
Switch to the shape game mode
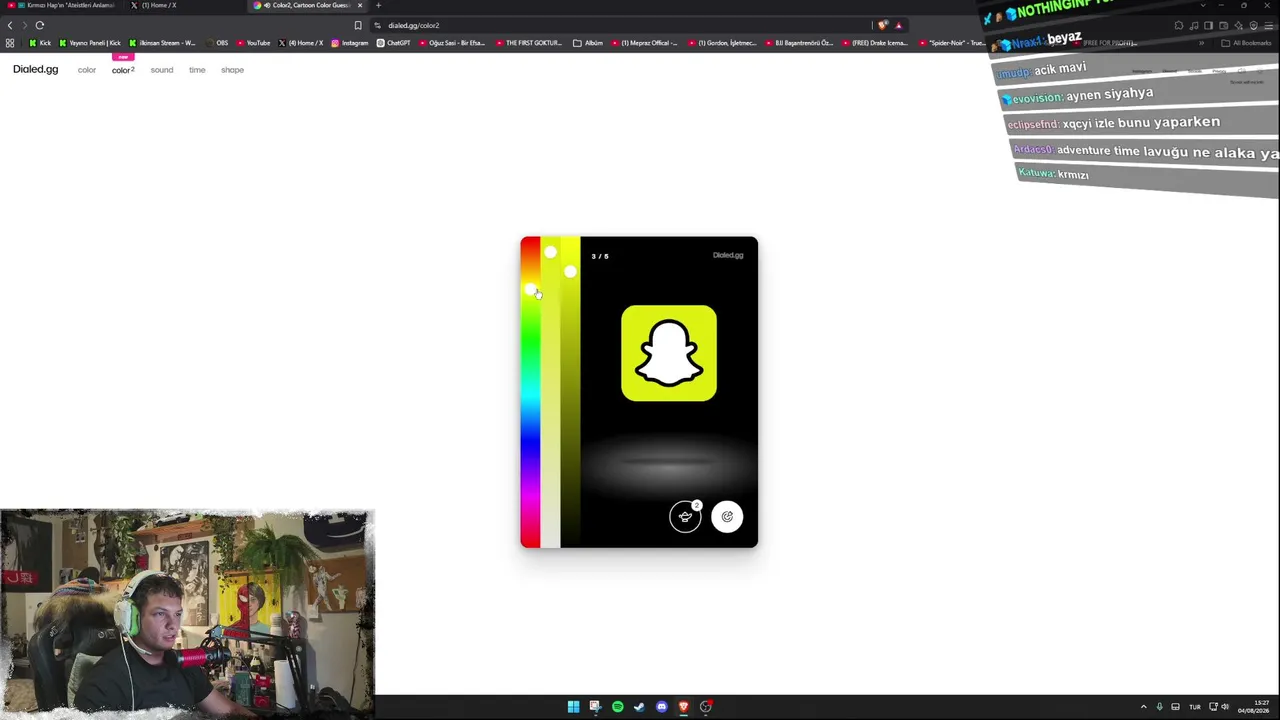click(232, 70)
